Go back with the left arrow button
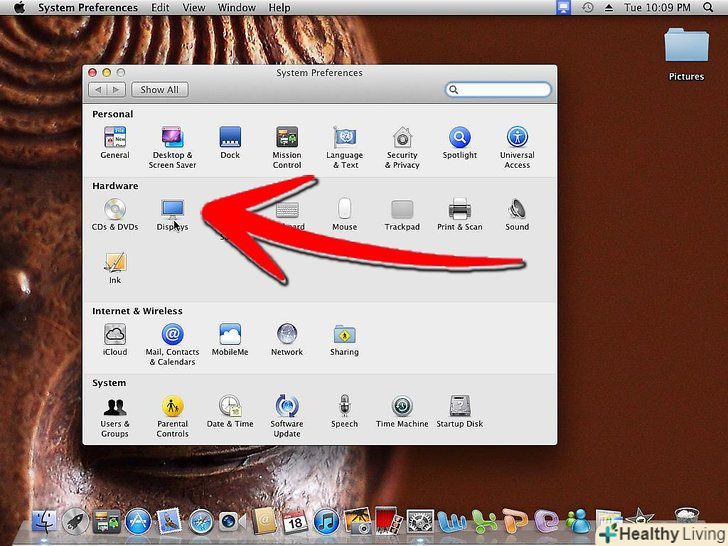Viewport: 728px width, 546px height. [98, 90]
